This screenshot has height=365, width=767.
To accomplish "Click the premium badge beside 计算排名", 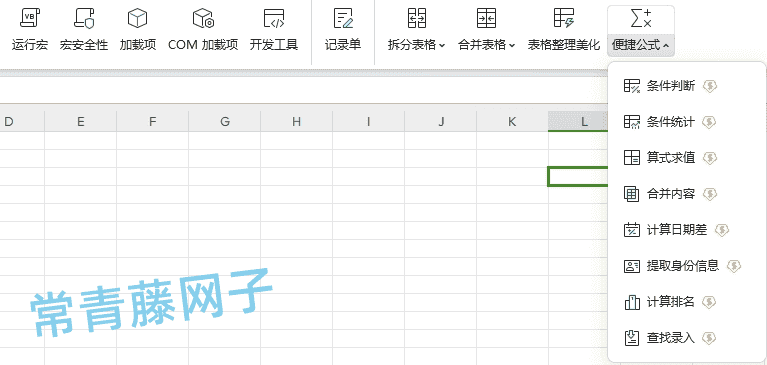I will point(709,302).
